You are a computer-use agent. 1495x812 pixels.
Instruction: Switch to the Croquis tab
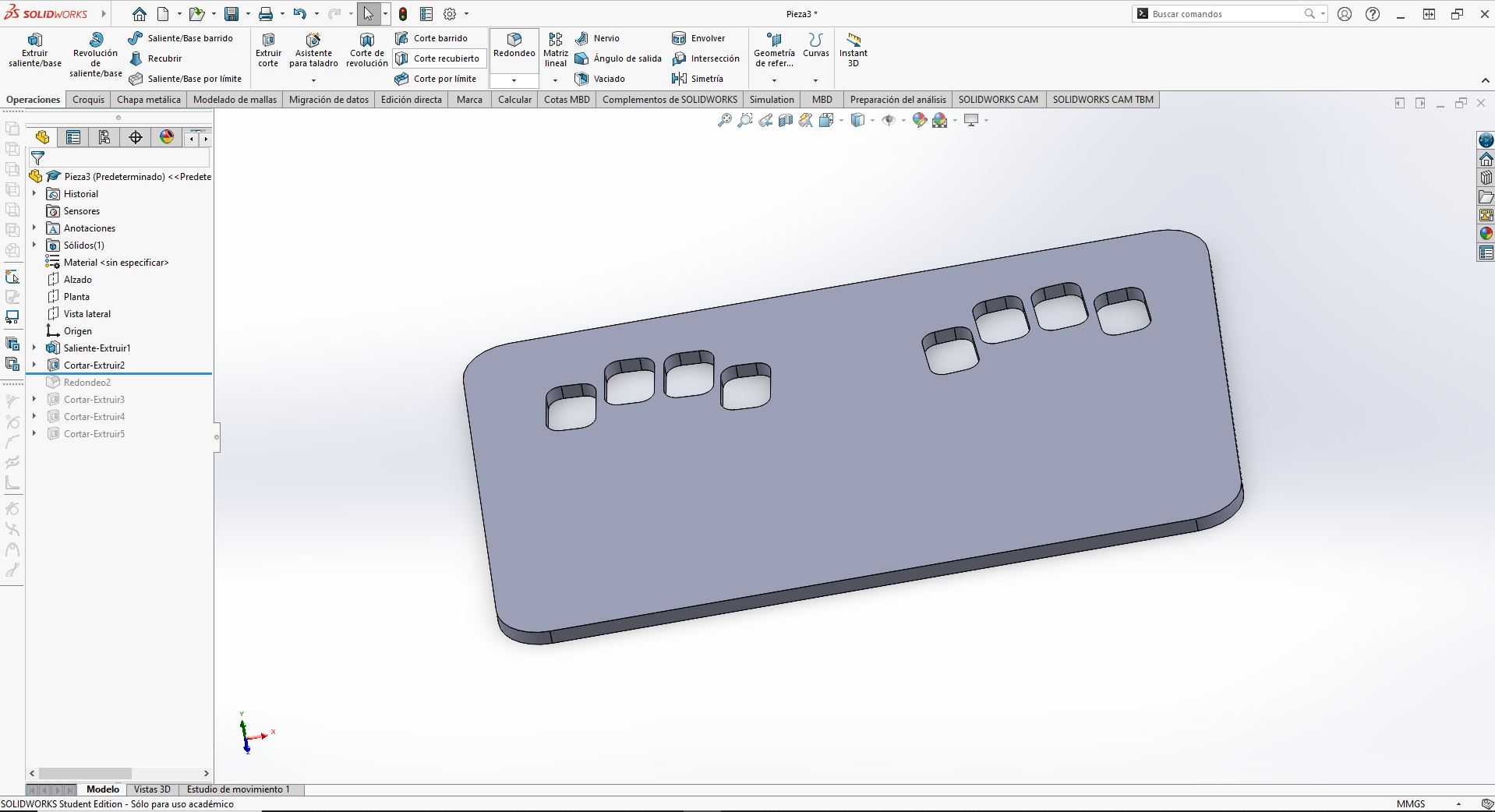88,100
